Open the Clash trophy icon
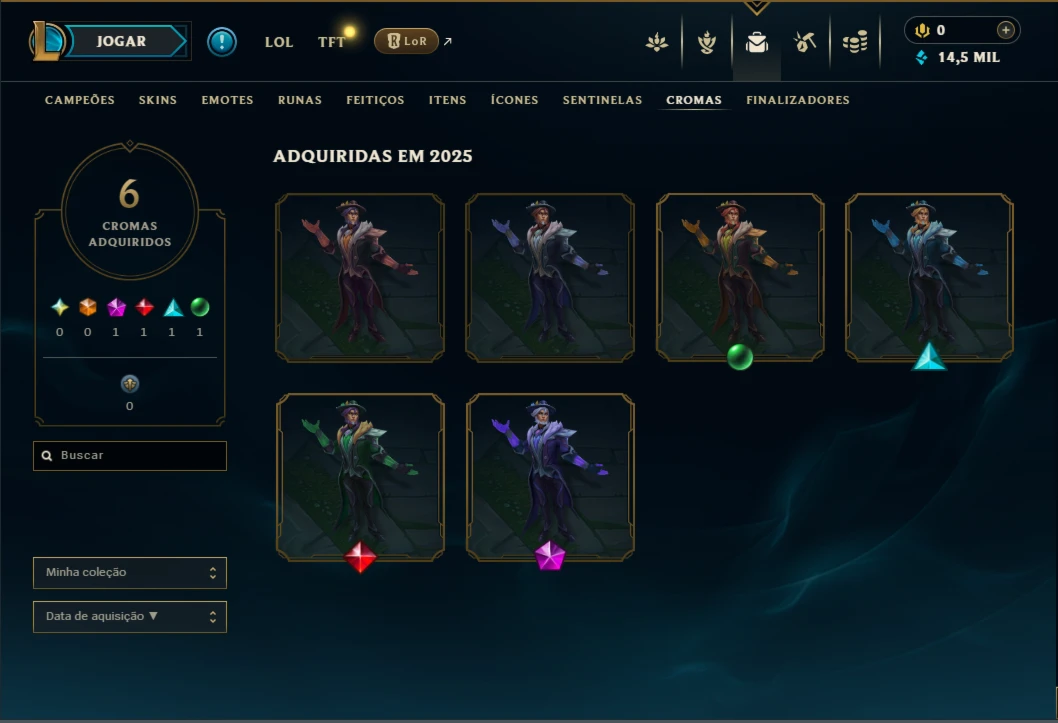 coord(706,42)
